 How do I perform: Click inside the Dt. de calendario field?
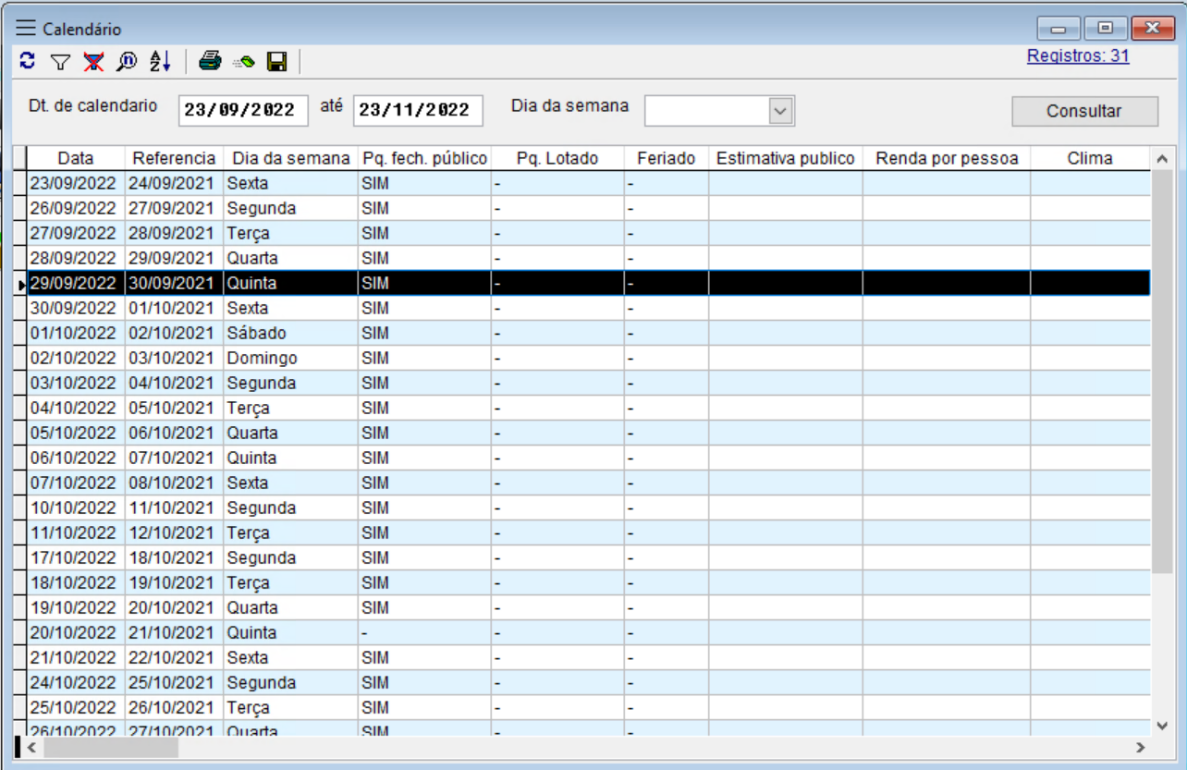coord(242,110)
